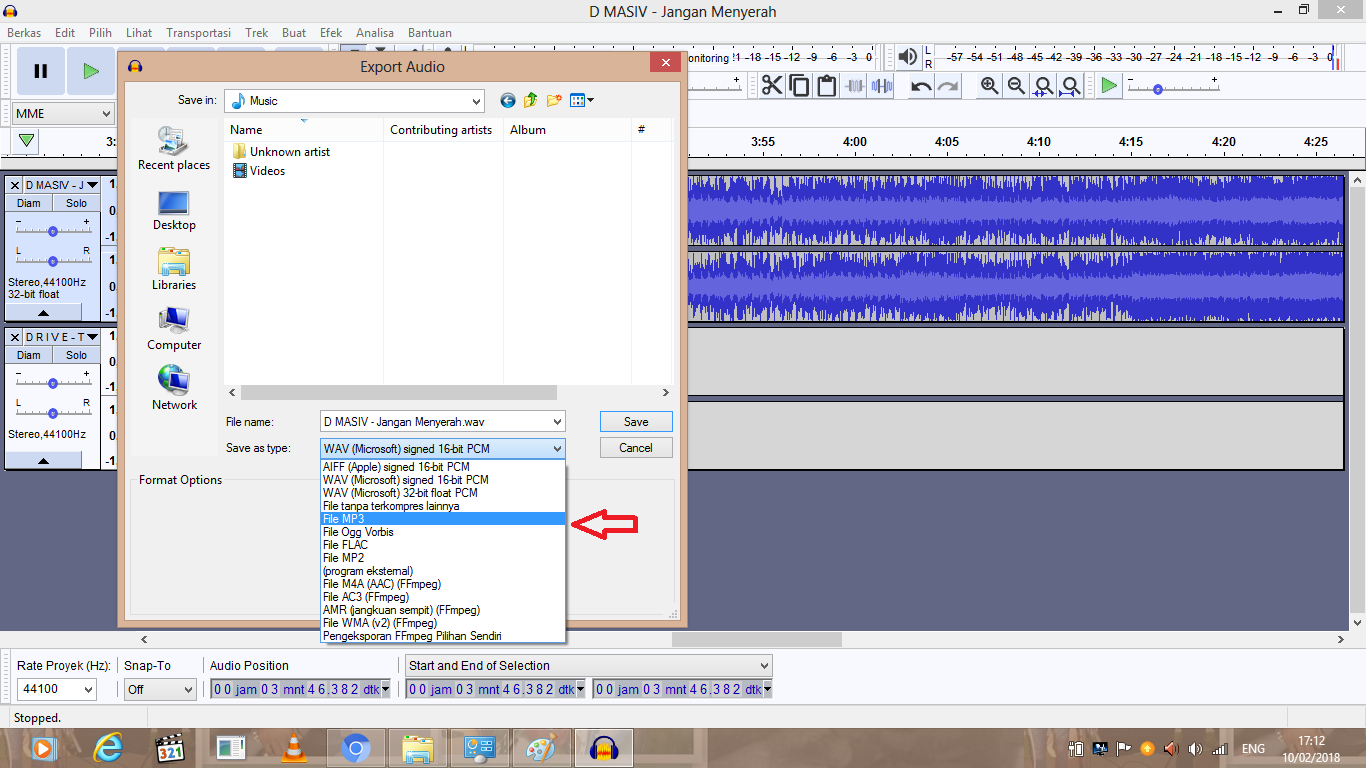Click the Fit Selection zoom icon
The image size is (1366, 768).
[x=1043, y=85]
